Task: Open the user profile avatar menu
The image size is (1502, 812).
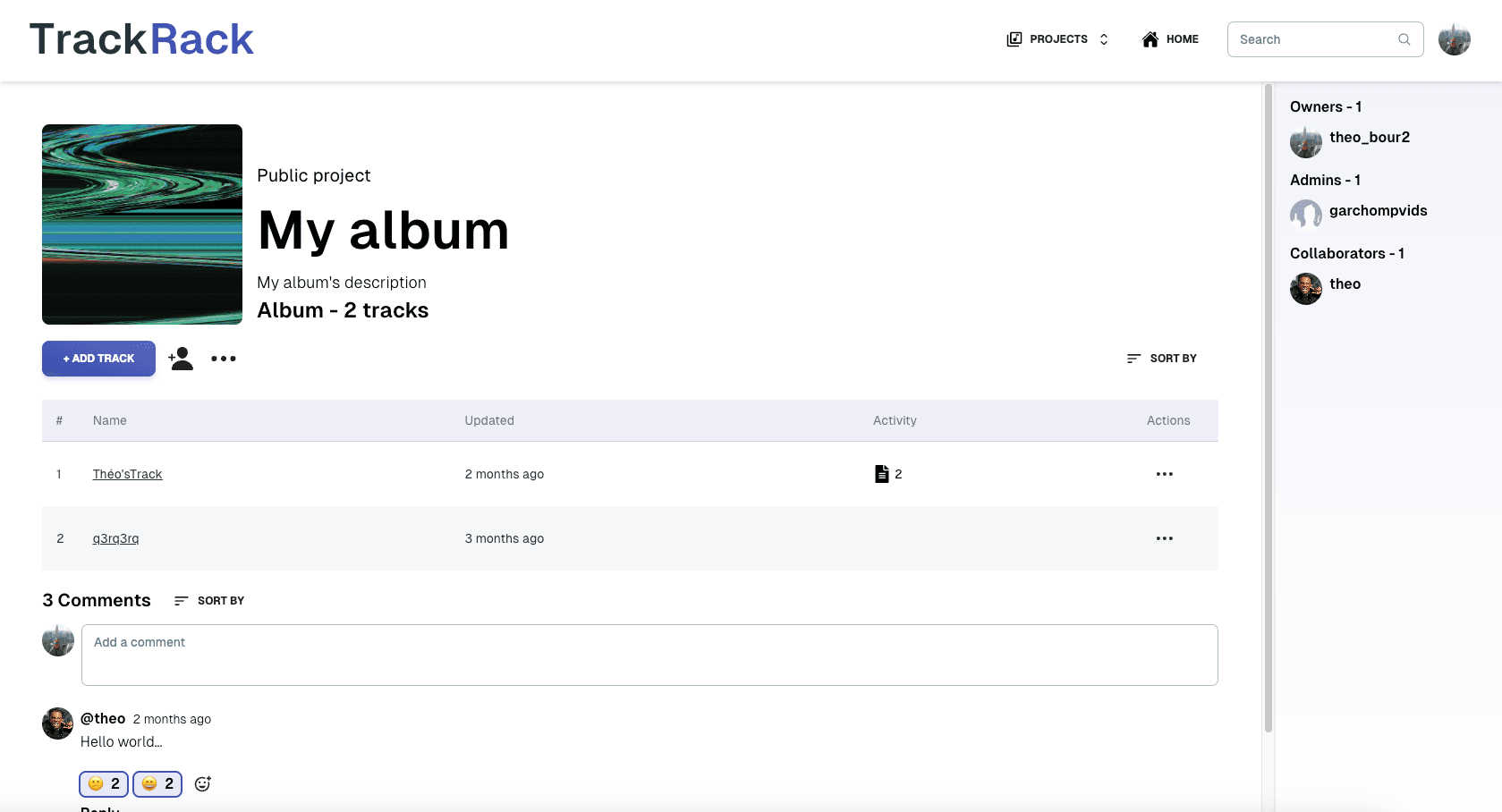Action: tap(1454, 39)
